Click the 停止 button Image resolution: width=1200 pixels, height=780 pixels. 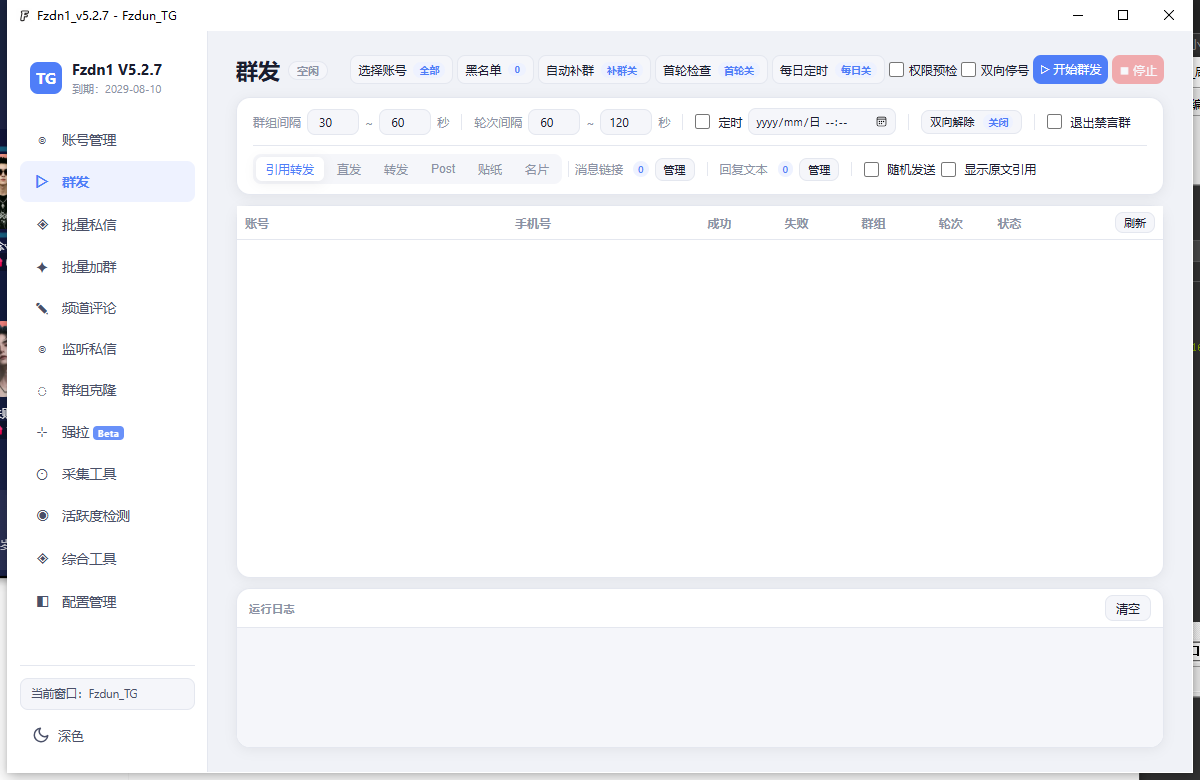pos(1138,70)
